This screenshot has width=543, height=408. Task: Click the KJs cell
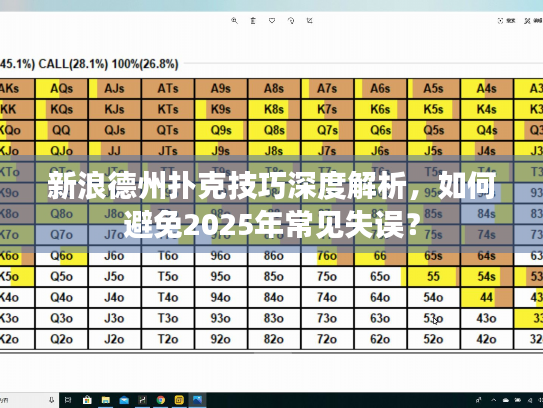[x=115, y=109]
